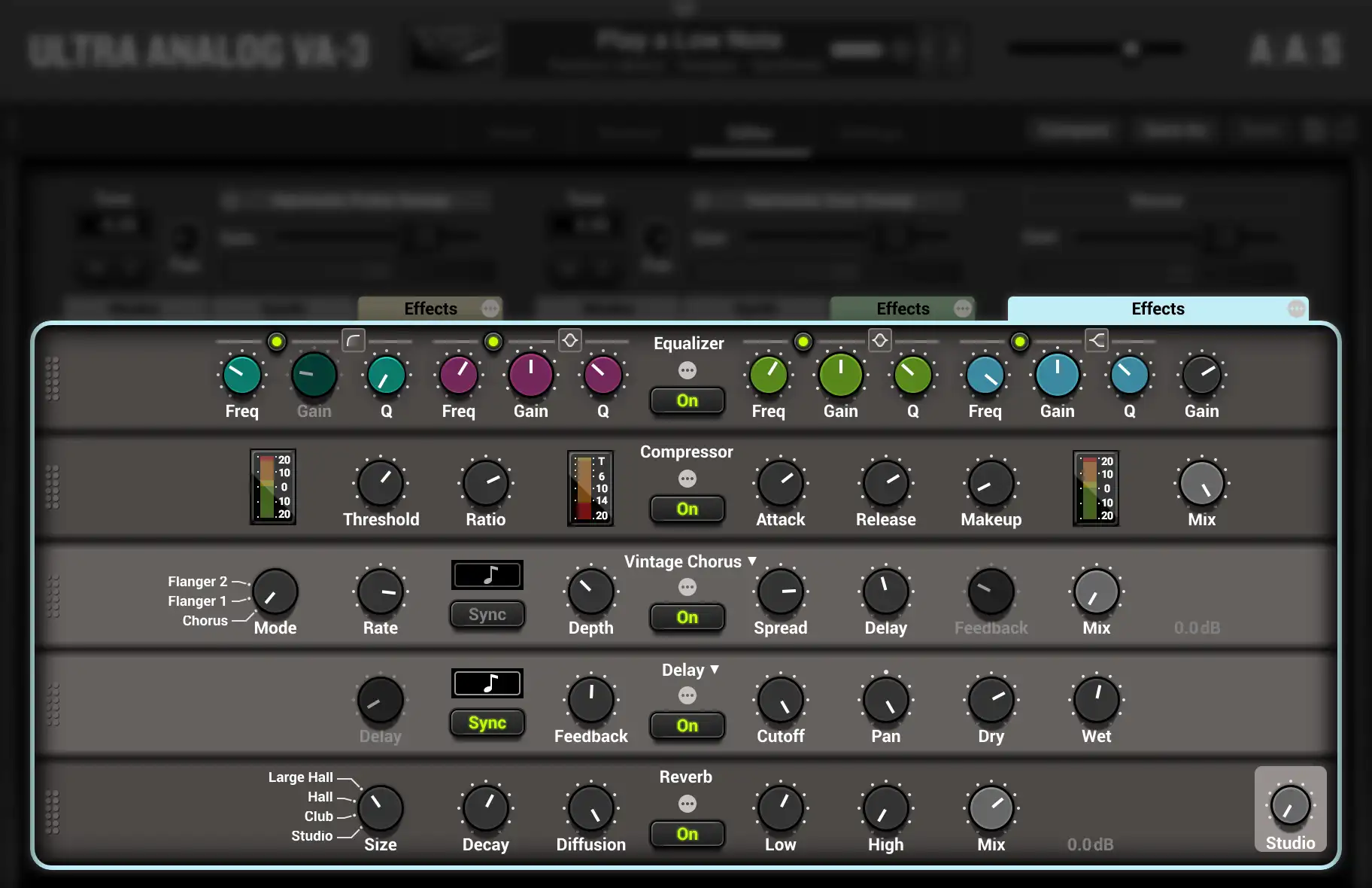Click the high-shelf filter shape icon

click(x=1097, y=341)
